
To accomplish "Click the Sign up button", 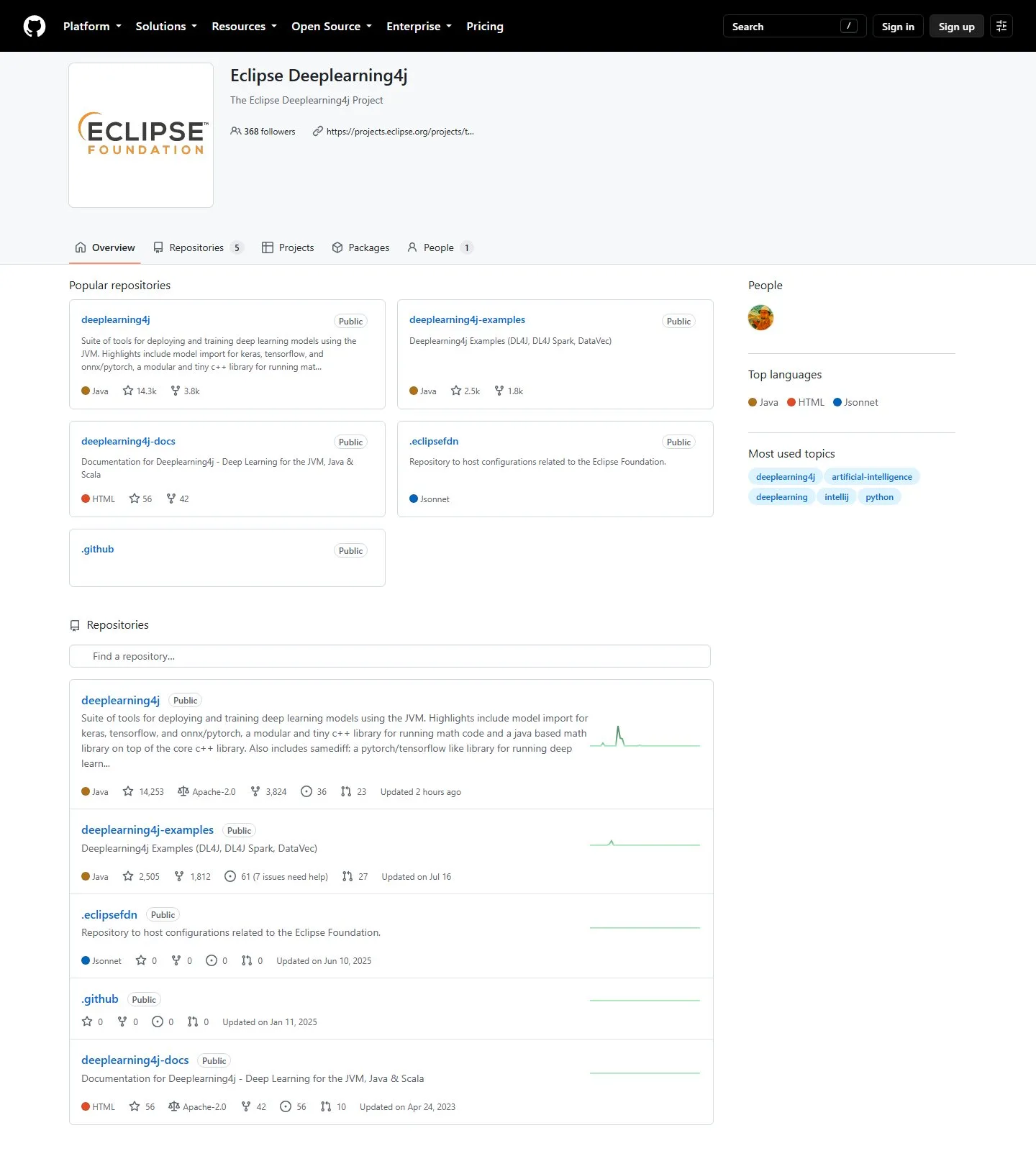I will coord(957,26).
